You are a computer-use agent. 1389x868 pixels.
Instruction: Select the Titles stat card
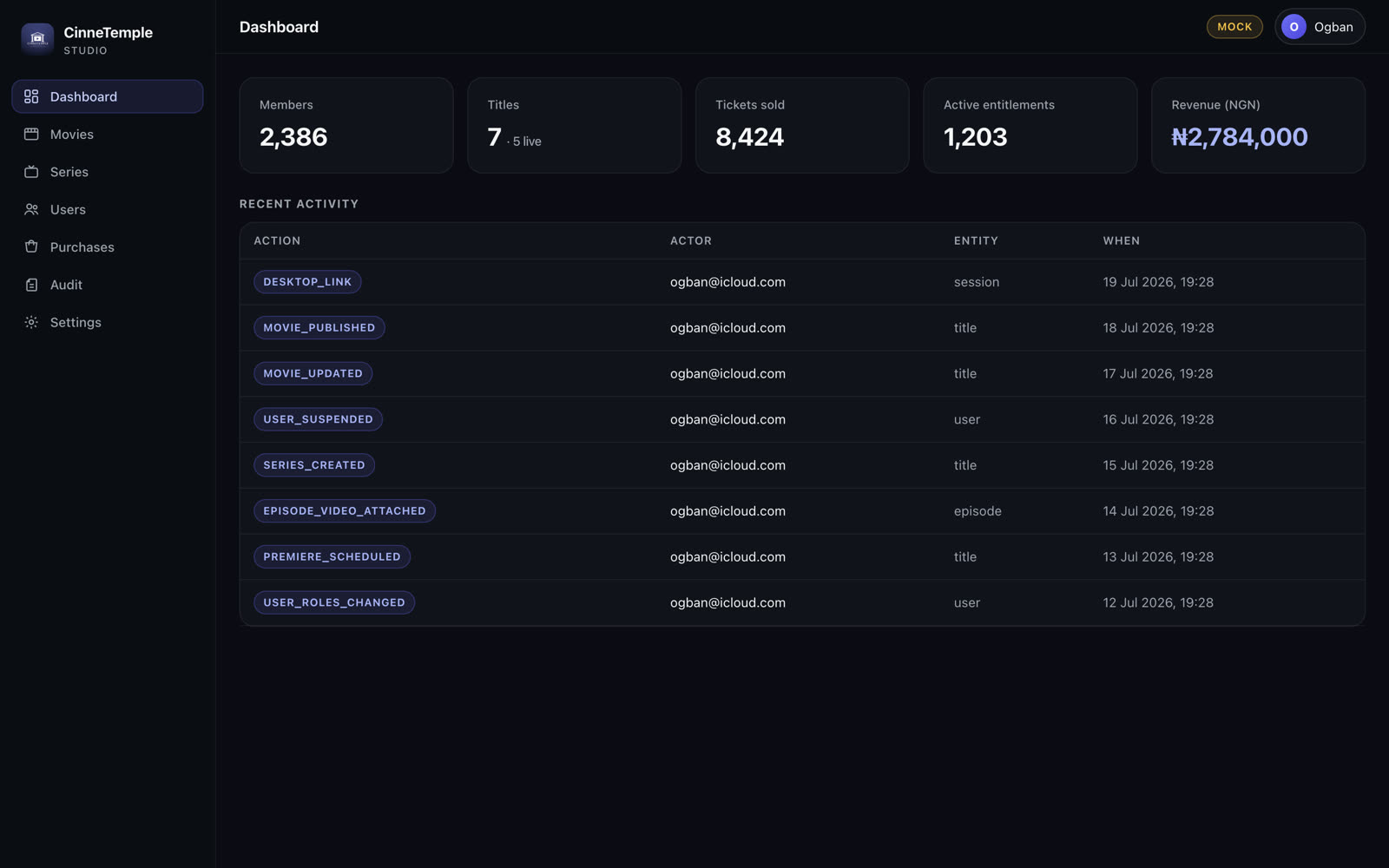coord(574,125)
